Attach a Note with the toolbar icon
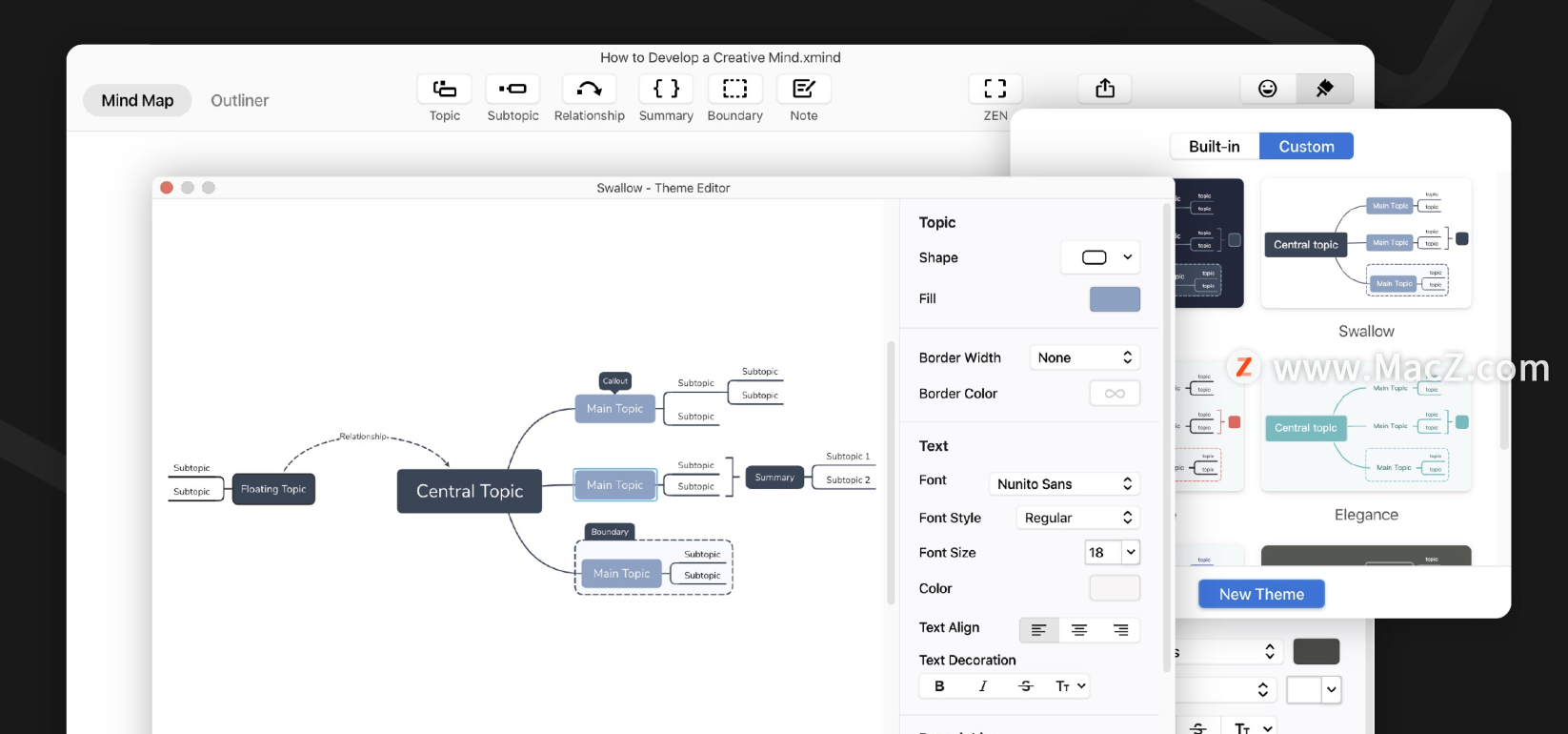Screen dimensions: 1568x734 804,89
